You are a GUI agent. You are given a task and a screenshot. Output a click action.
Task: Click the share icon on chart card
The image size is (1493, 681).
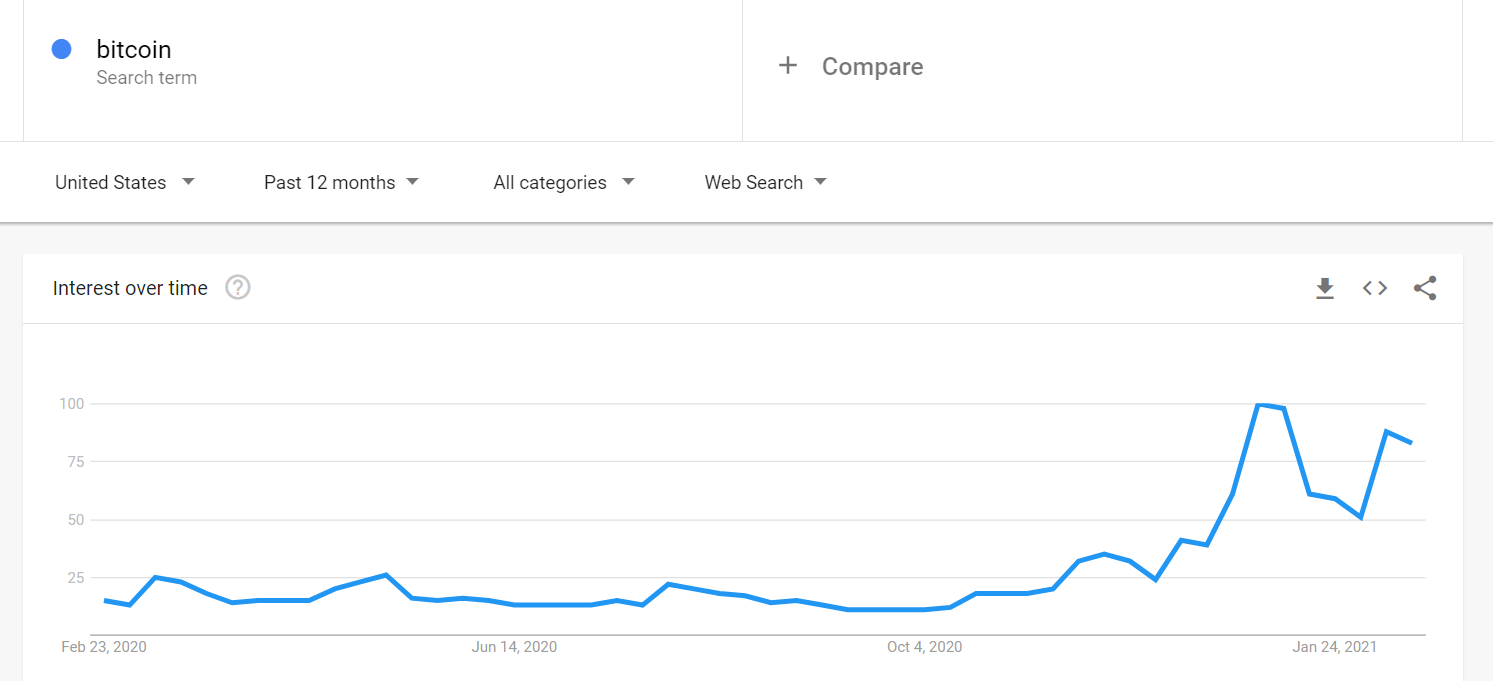click(1425, 288)
